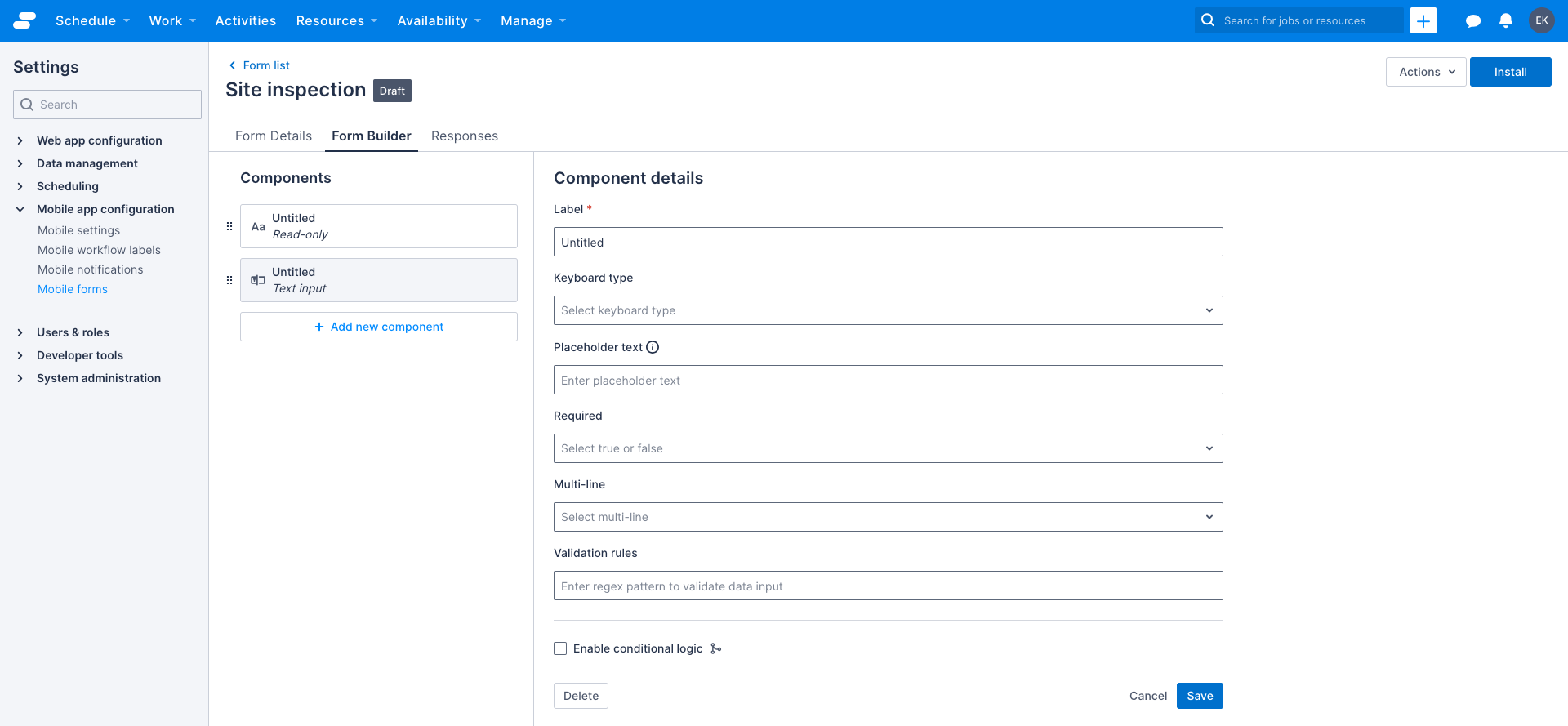The image size is (1568, 726).
Task: Click the Placeholder text input field
Action: click(x=889, y=380)
